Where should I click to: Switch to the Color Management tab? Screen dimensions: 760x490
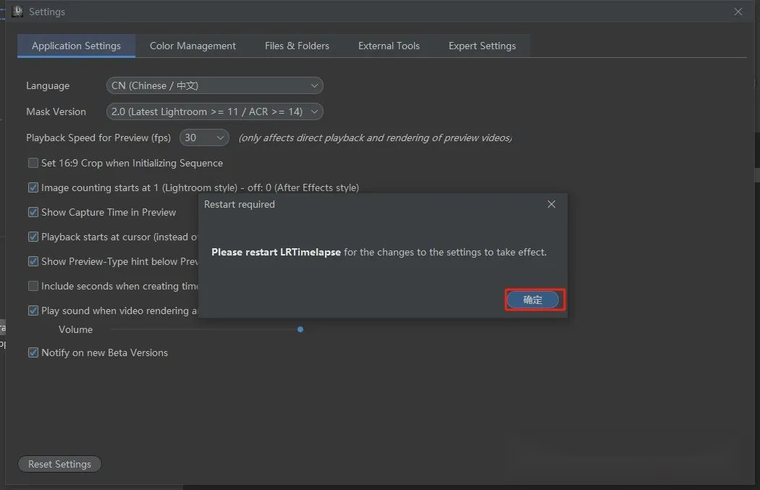point(193,46)
